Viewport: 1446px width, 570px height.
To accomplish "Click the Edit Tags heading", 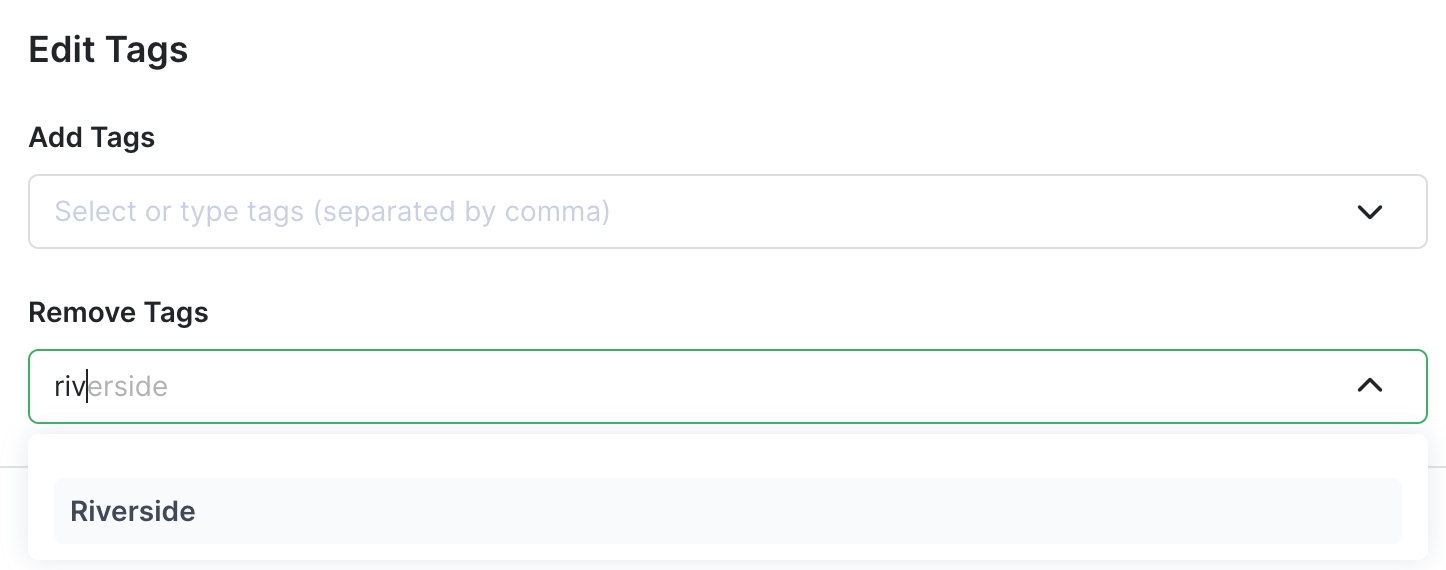I will point(108,49).
